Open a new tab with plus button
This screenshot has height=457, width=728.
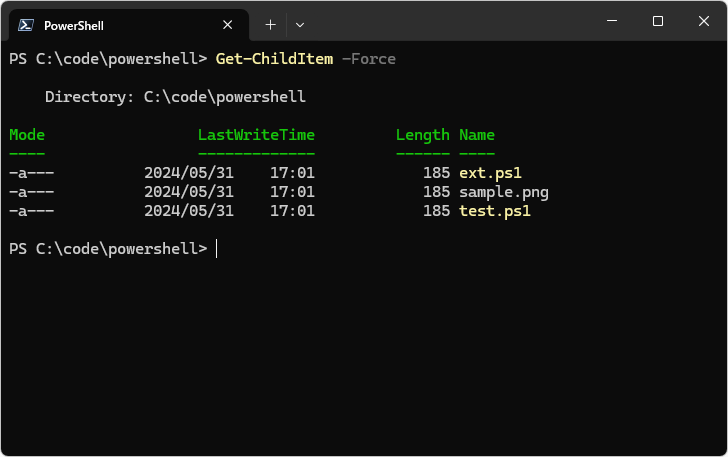(269, 24)
